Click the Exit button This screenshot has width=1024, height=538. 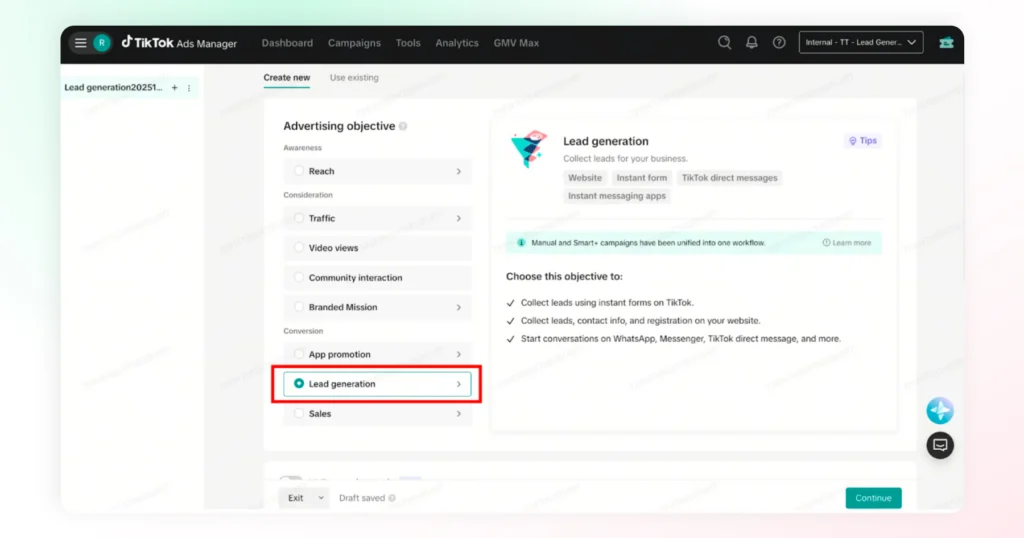coord(296,498)
